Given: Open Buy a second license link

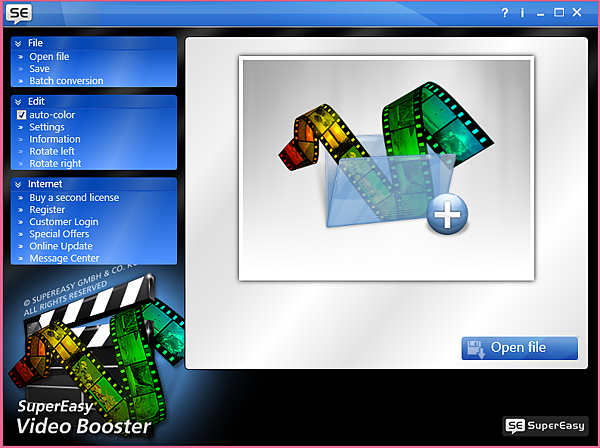Looking at the screenshot, I should (x=74, y=198).
